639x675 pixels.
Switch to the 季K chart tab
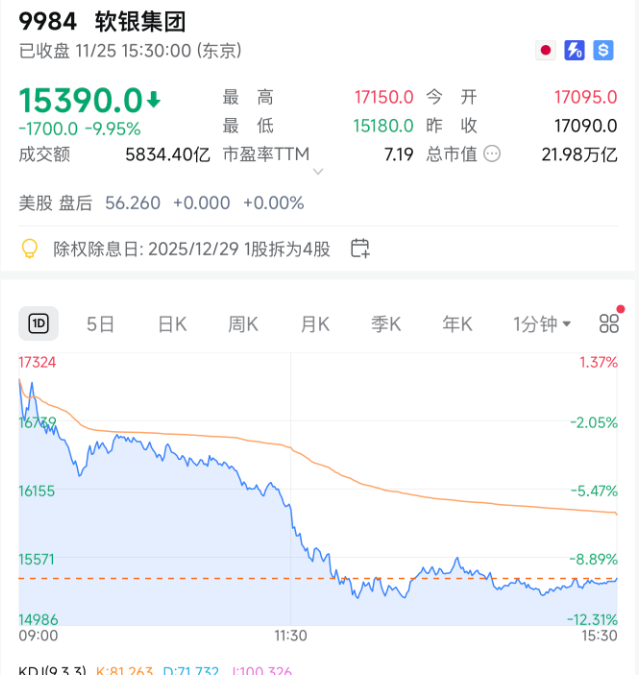[386, 324]
